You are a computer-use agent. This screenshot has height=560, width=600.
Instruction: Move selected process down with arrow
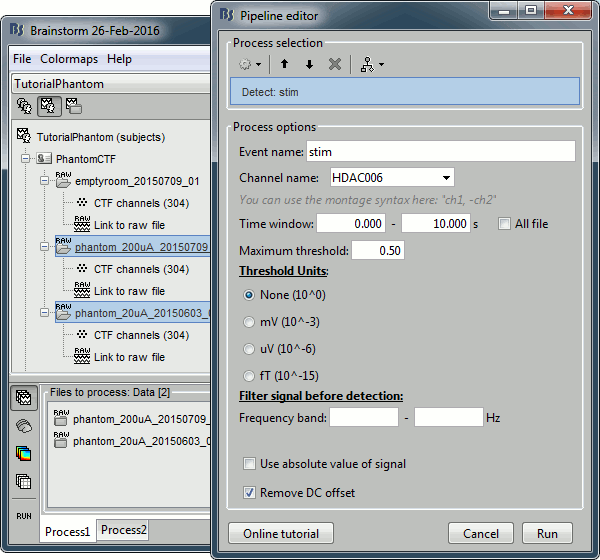tap(309, 64)
